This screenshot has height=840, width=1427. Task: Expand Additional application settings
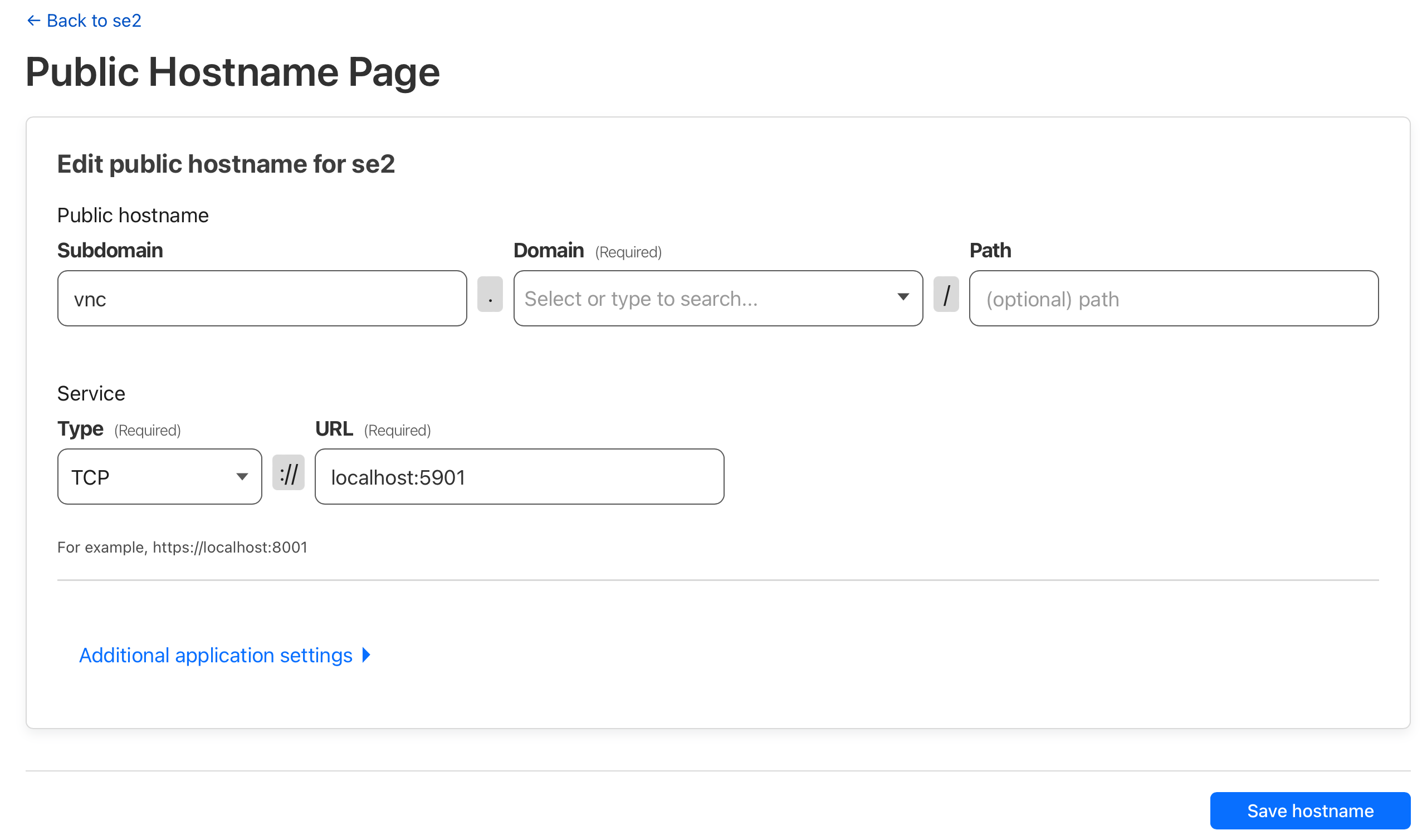216,656
